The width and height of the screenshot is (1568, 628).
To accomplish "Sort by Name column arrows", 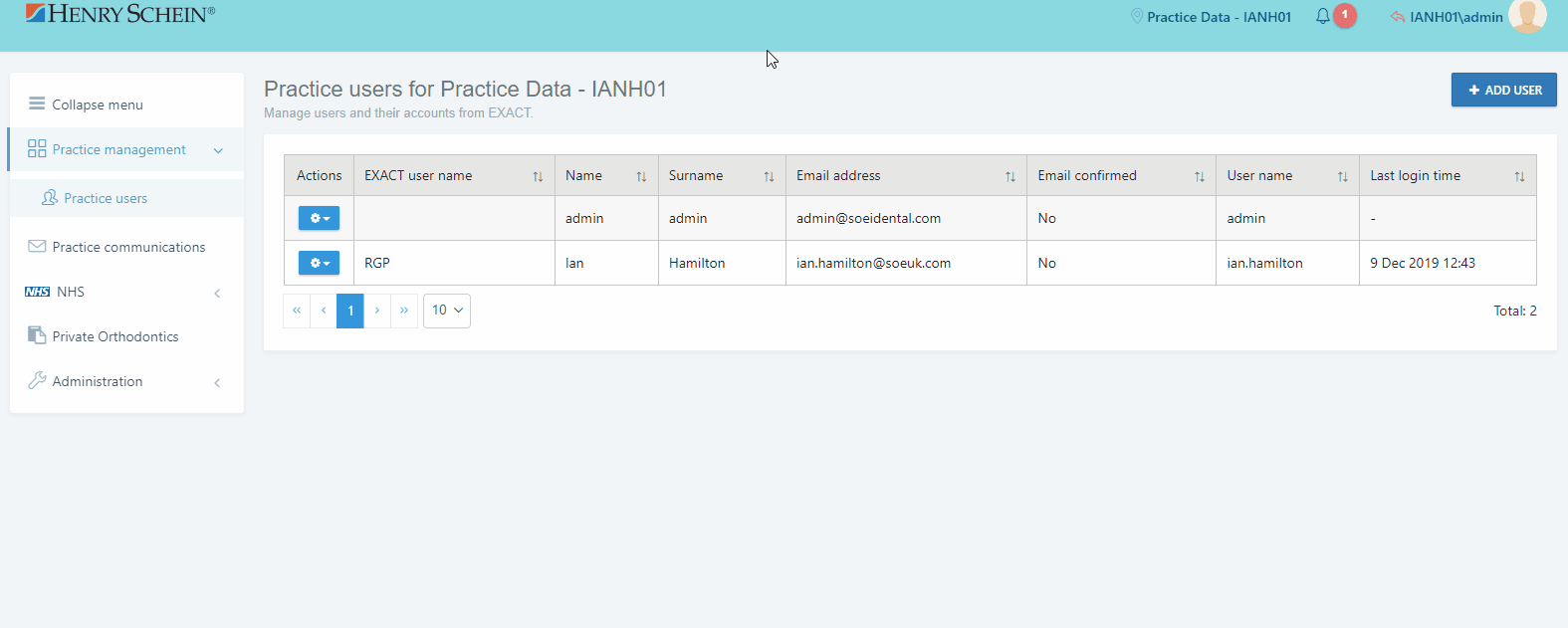I will pos(641,176).
